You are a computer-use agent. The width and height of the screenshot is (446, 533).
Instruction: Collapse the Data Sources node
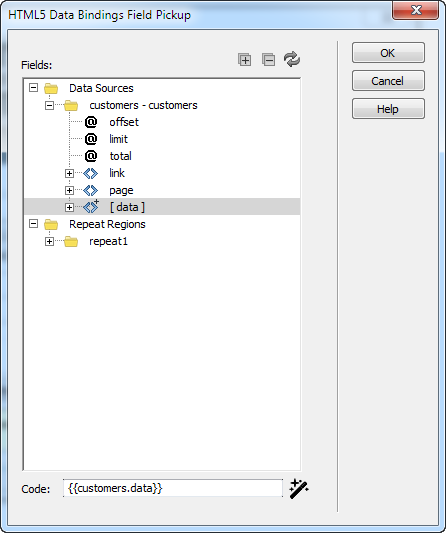[33, 88]
